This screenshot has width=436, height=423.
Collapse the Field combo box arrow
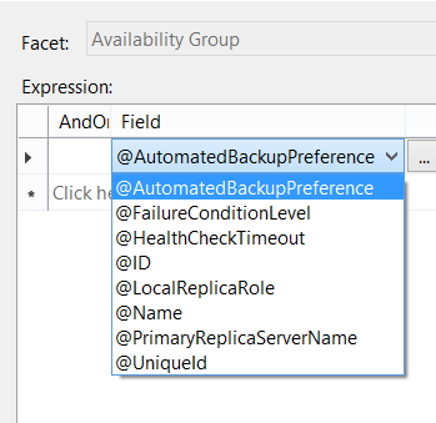click(392, 156)
